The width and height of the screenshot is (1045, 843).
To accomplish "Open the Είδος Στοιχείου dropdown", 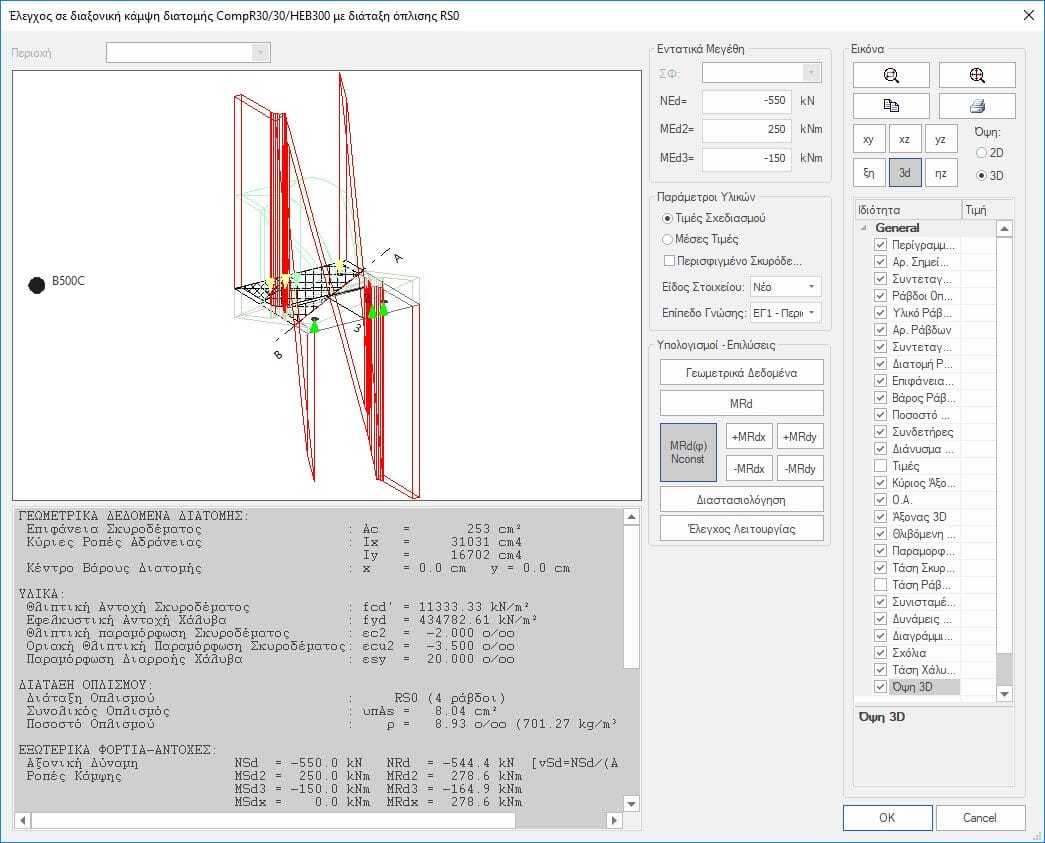I will [785, 287].
